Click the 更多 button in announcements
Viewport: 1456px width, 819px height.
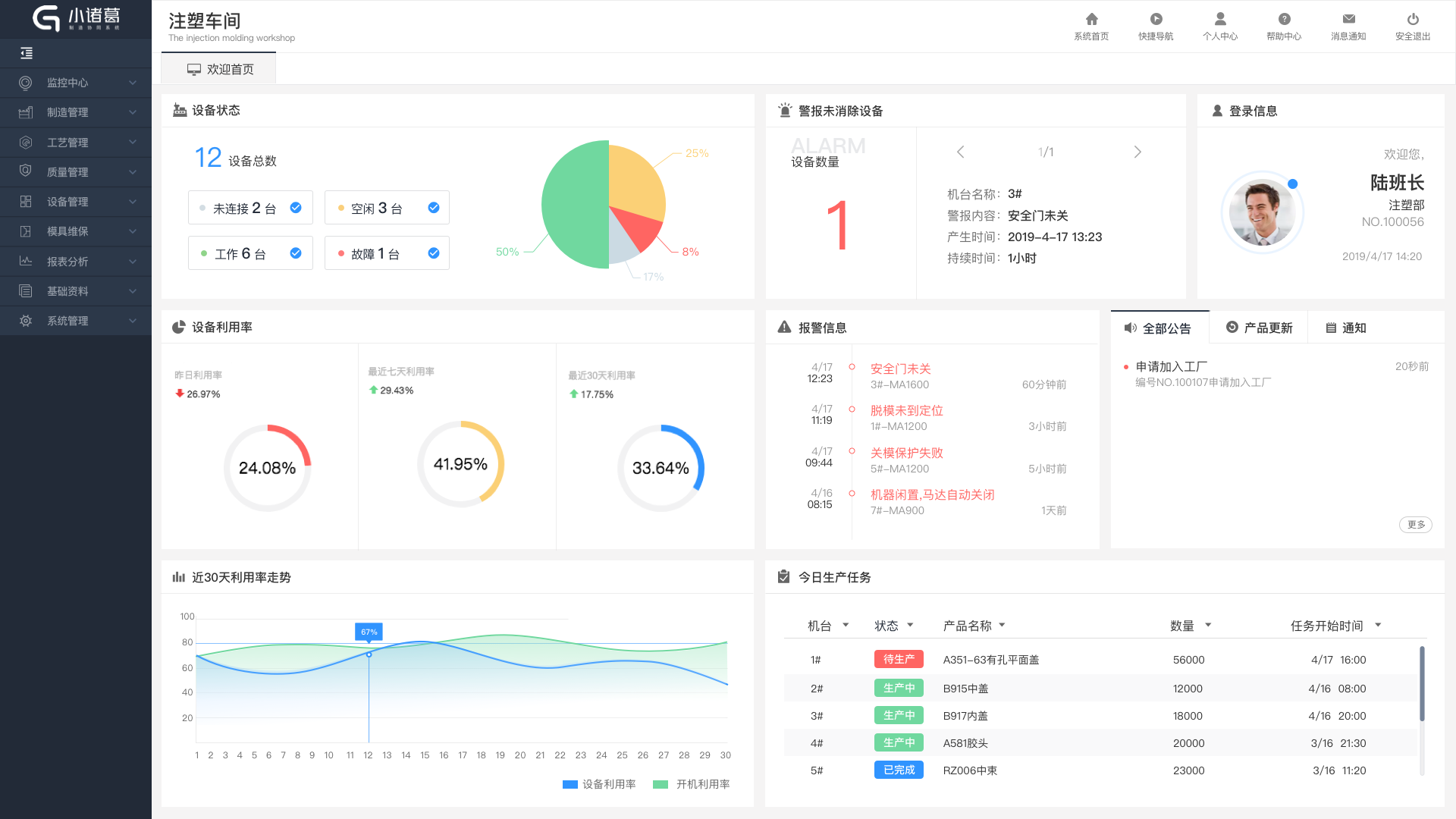click(x=1415, y=525)
